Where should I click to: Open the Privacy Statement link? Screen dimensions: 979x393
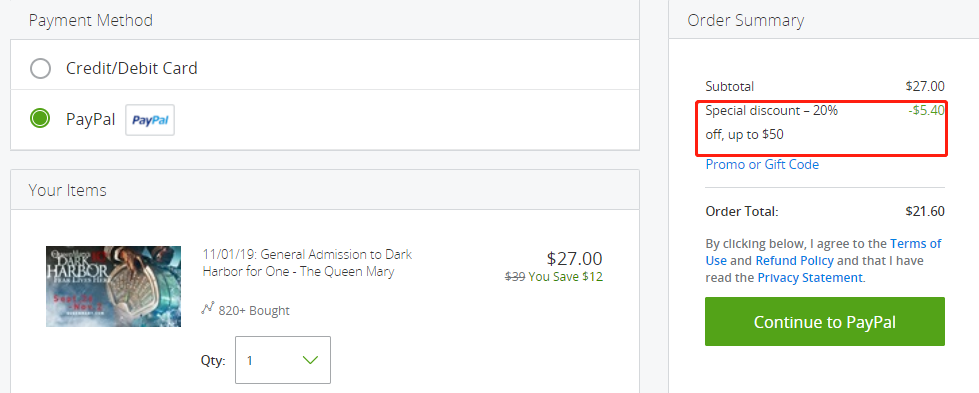coord(810,277)
